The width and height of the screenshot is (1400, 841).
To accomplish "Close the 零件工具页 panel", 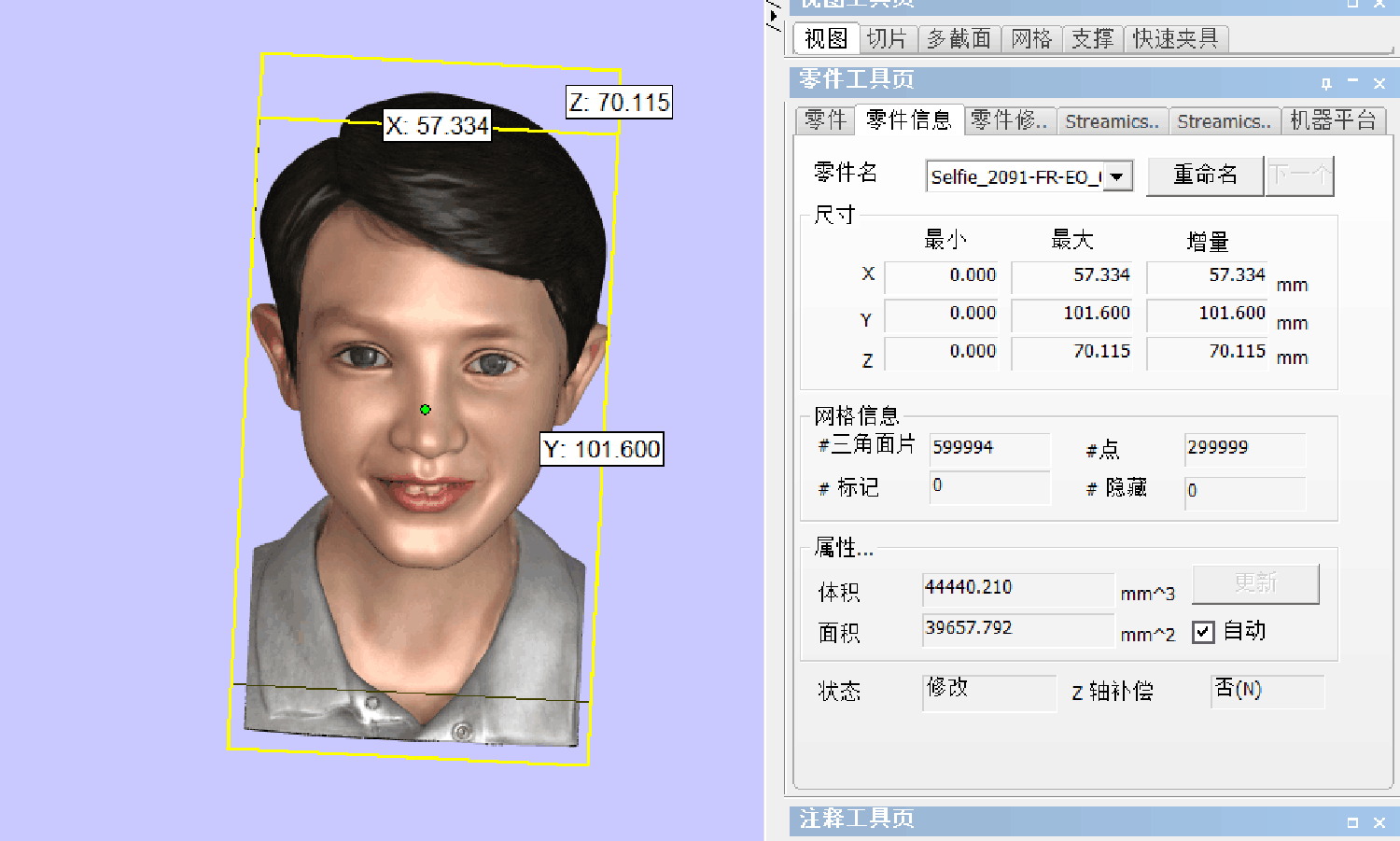I will [x=1379, y=83].
